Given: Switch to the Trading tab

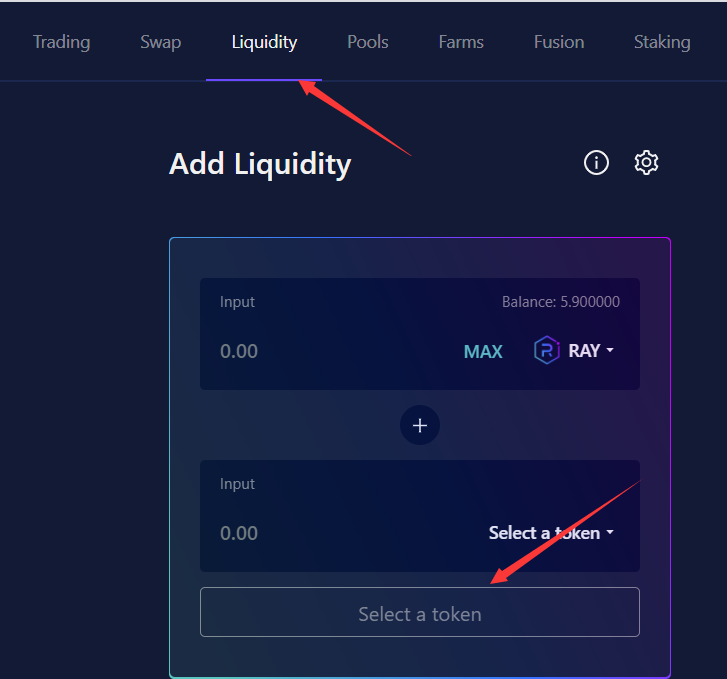Looking at the screenshot, I should (62, 42).
